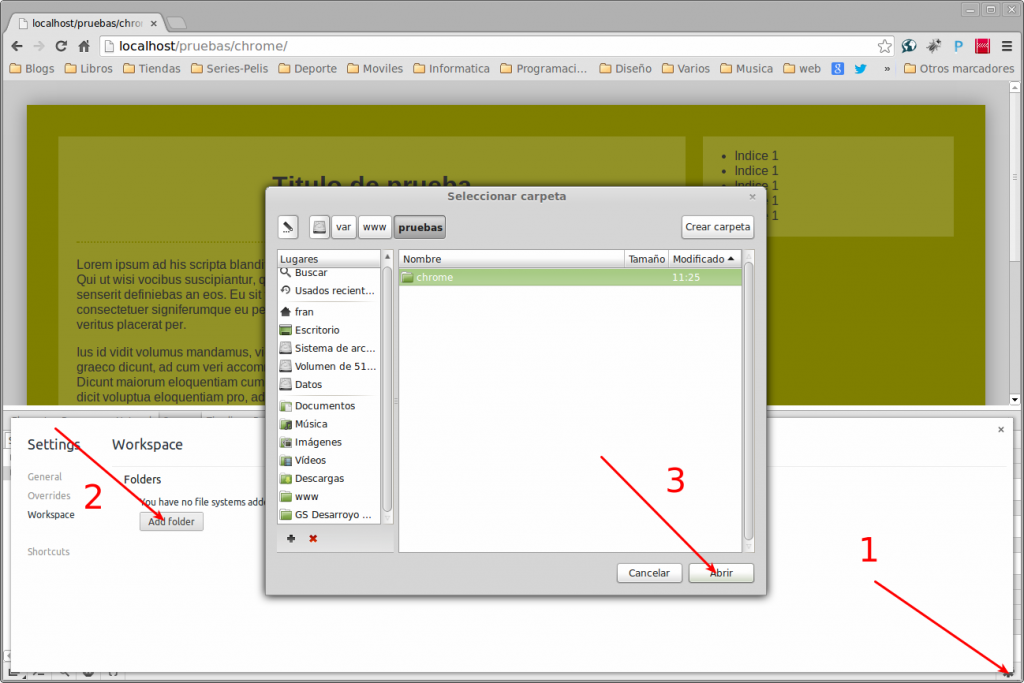This screenshot has width=1024, height=683.
Task: Open the Programaci... bookmark folder
Action: 543,68
